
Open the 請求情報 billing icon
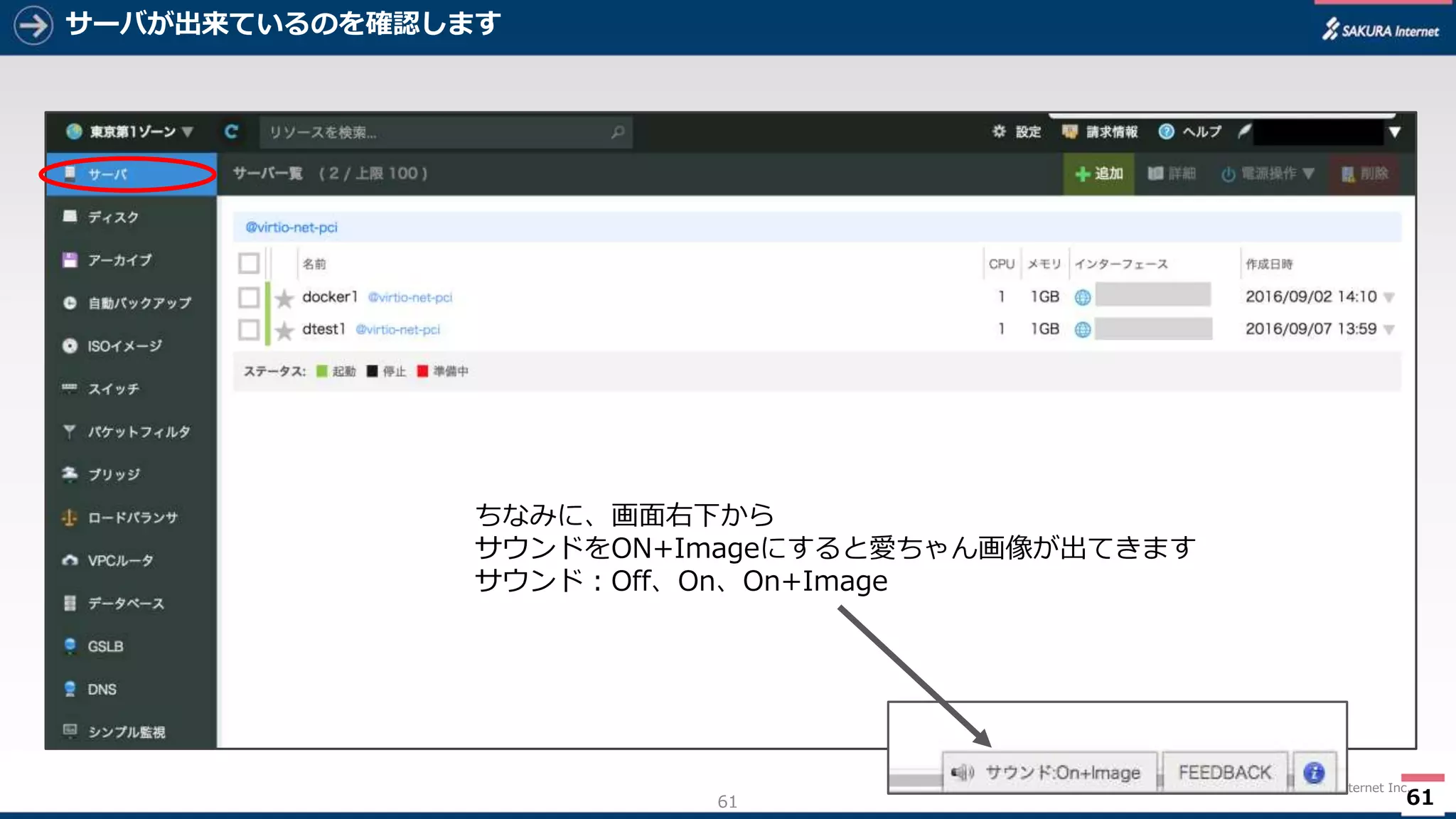tap(1069, 131)
